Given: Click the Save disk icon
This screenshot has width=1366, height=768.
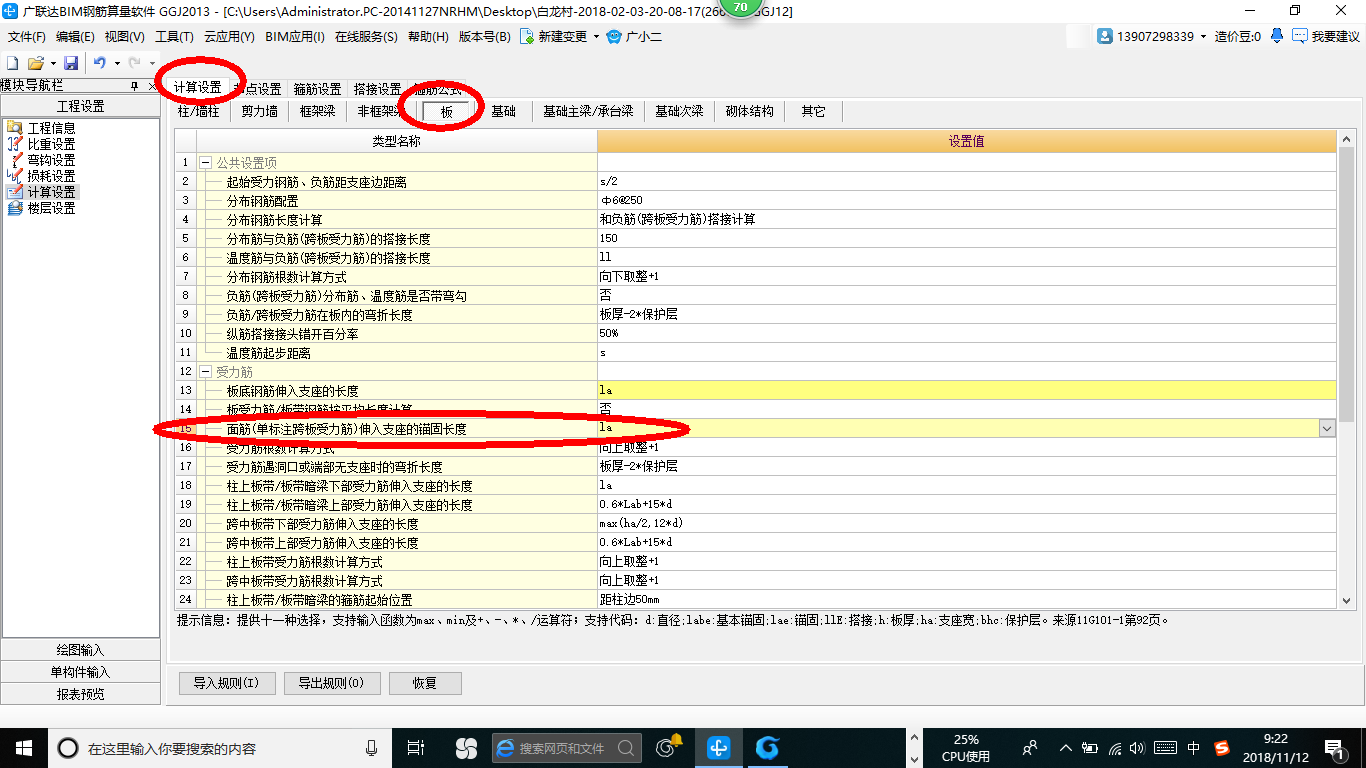Looking at the screenshot, I should coord(71,62).
